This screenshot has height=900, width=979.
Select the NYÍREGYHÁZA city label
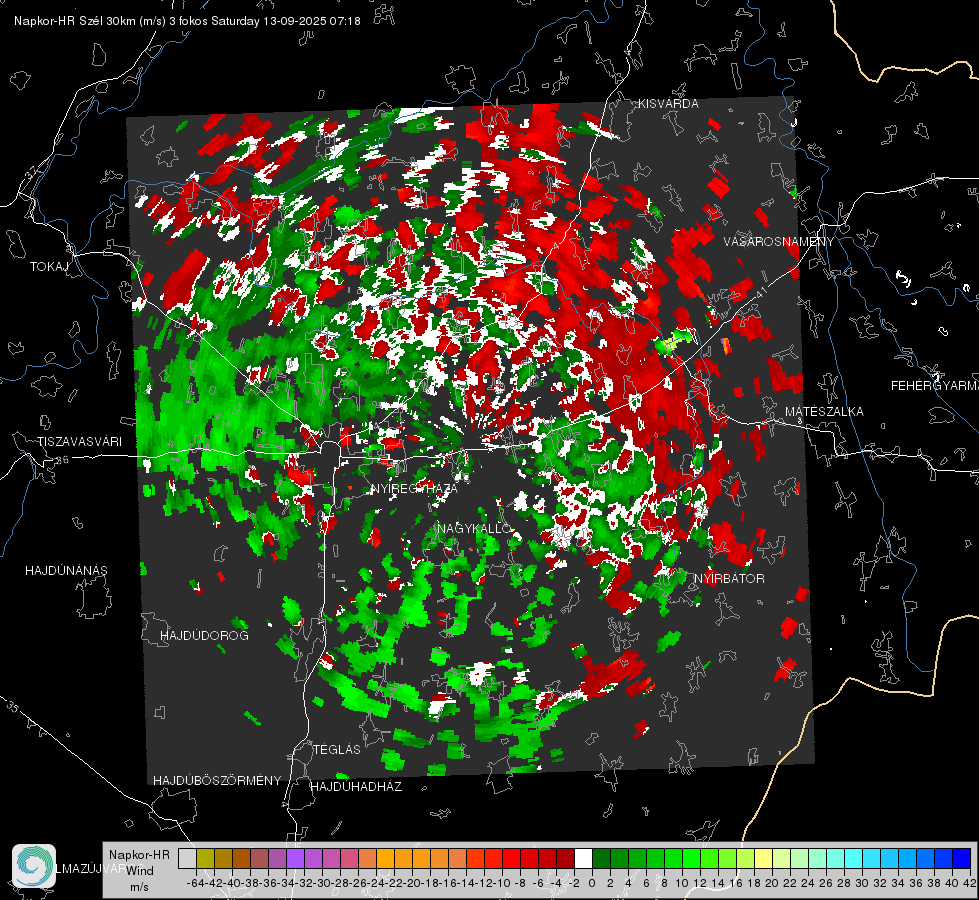[414, 488]
